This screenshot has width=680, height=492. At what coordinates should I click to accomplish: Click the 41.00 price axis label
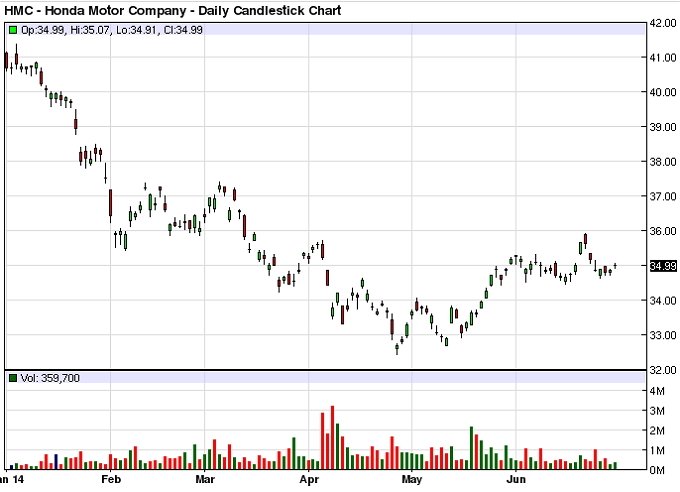pyautogui.click(x=663, y=58)
